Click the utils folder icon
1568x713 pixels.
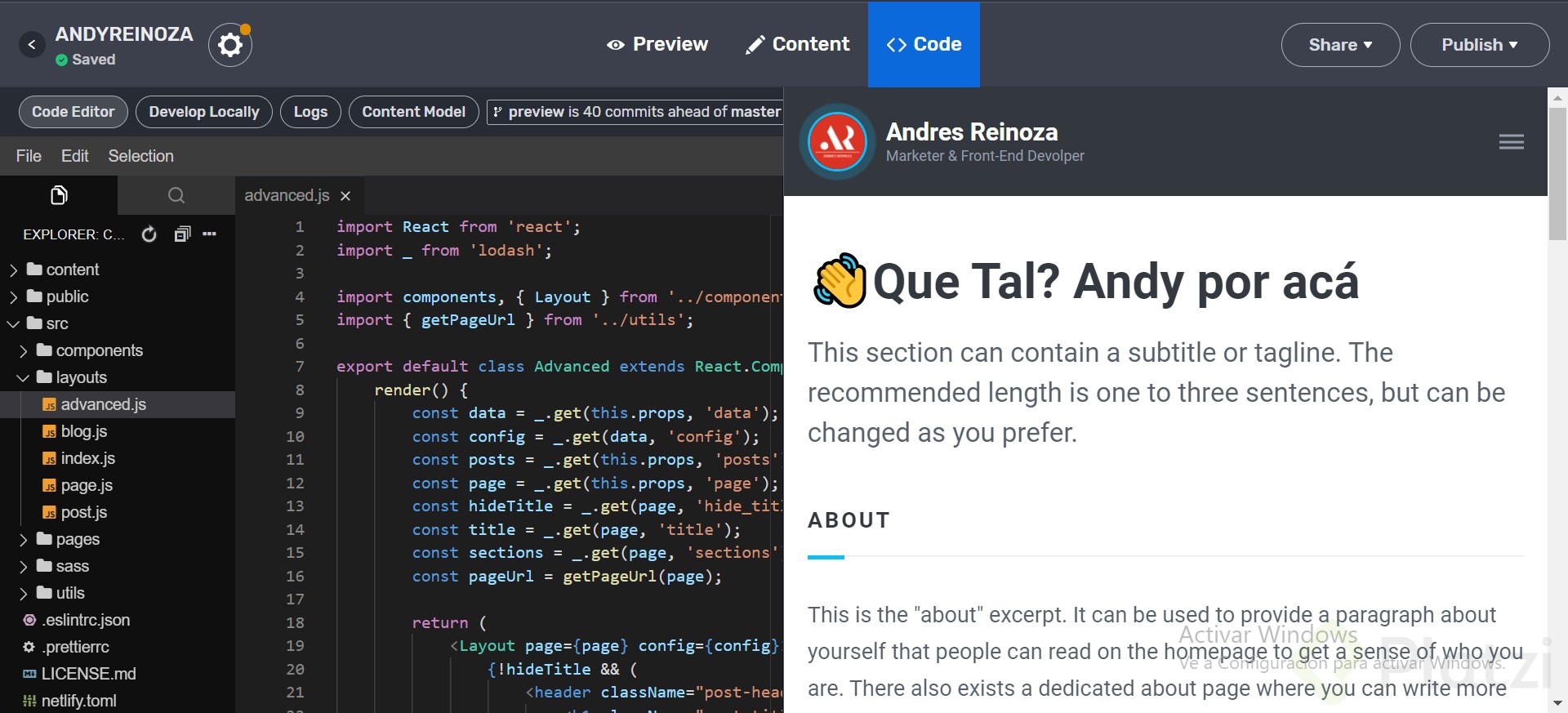[44, 592]
